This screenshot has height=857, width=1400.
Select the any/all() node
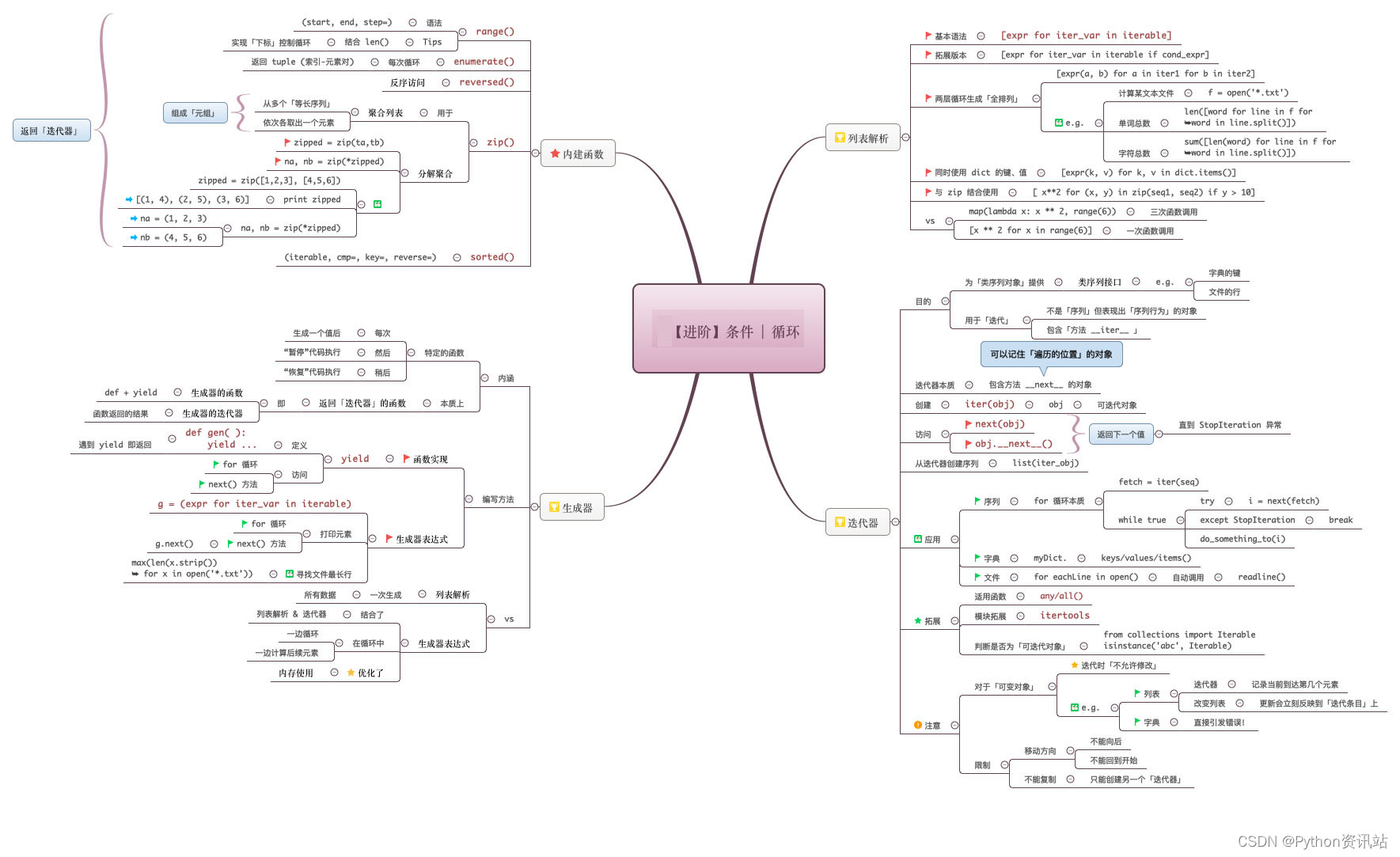1061,596
